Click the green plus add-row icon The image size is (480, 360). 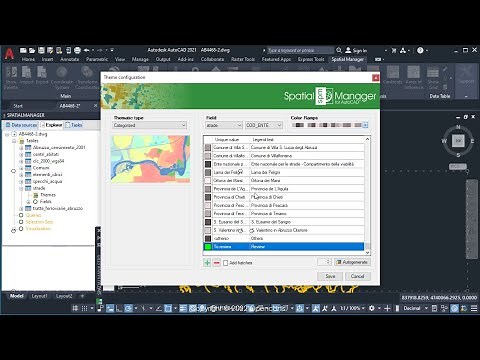click(207, 263)
